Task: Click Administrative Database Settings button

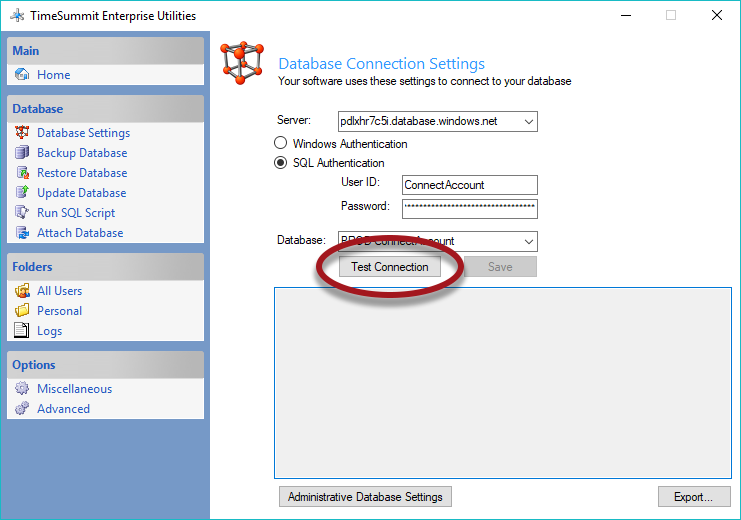Action: [x=365, y=496]
